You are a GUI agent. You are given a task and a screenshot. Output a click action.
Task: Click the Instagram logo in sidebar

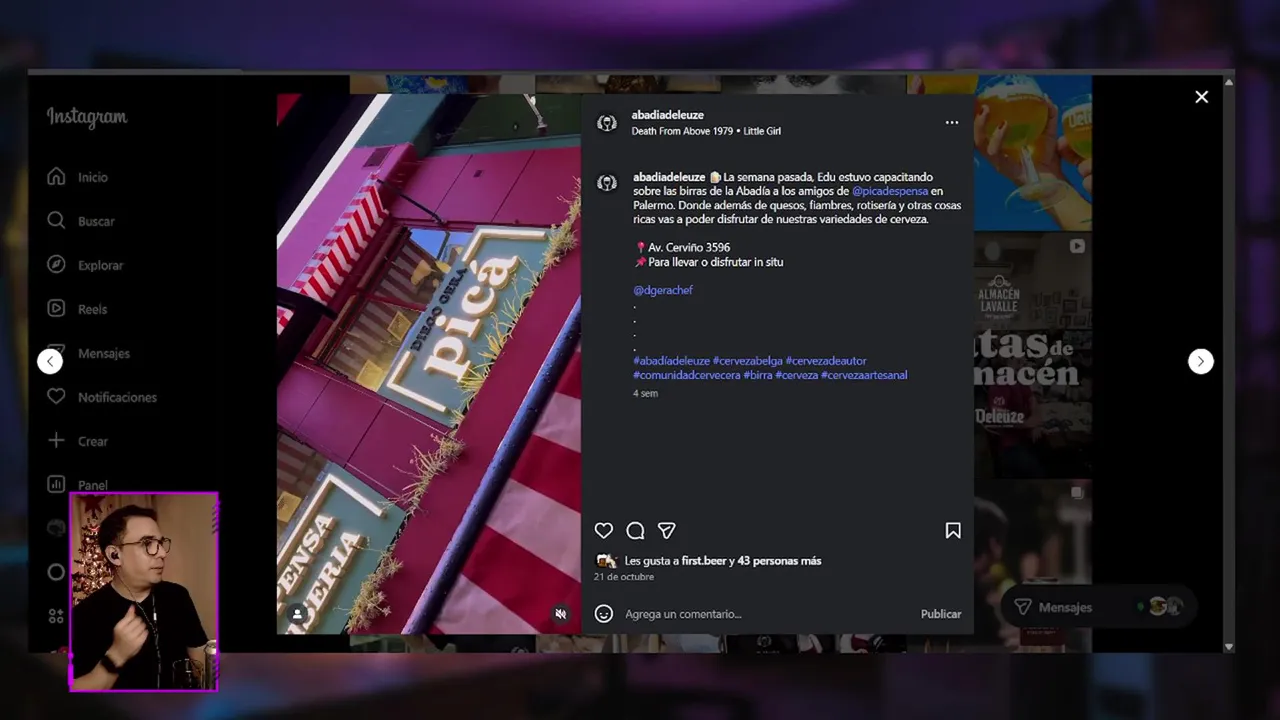point(87,118)
